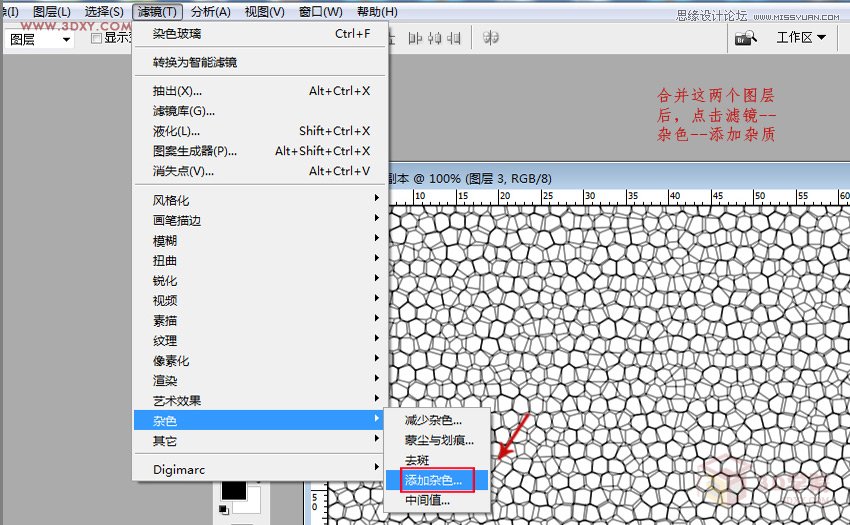850x525 pixels.
Task: Reapply last filter 染色玻璃
Action: (261, 34)
